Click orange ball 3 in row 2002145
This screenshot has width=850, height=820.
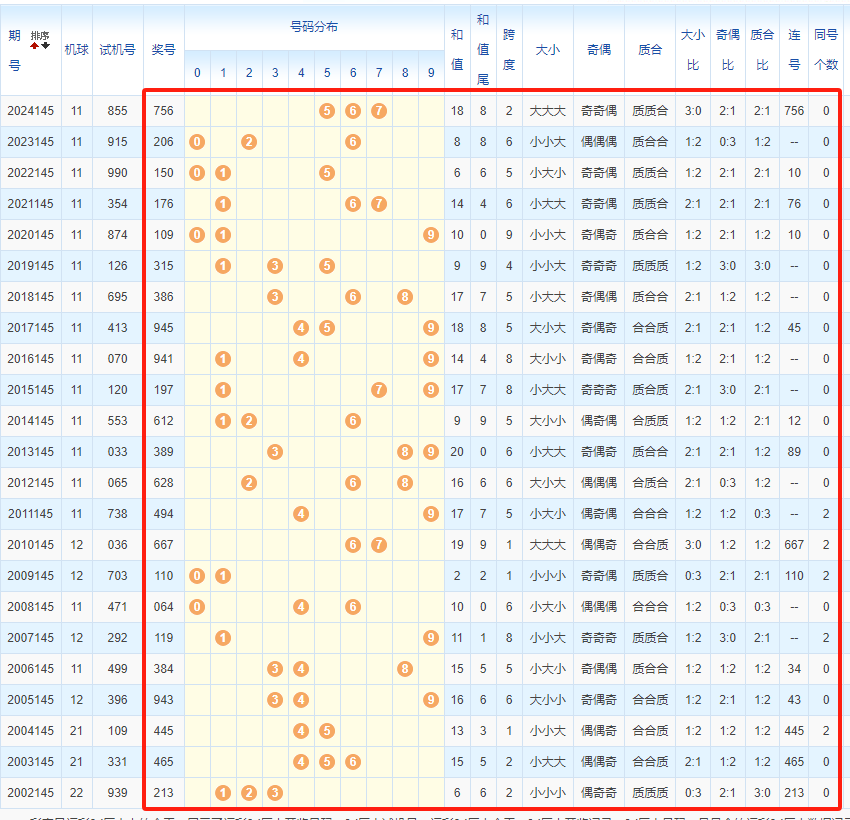coord(275,793)
